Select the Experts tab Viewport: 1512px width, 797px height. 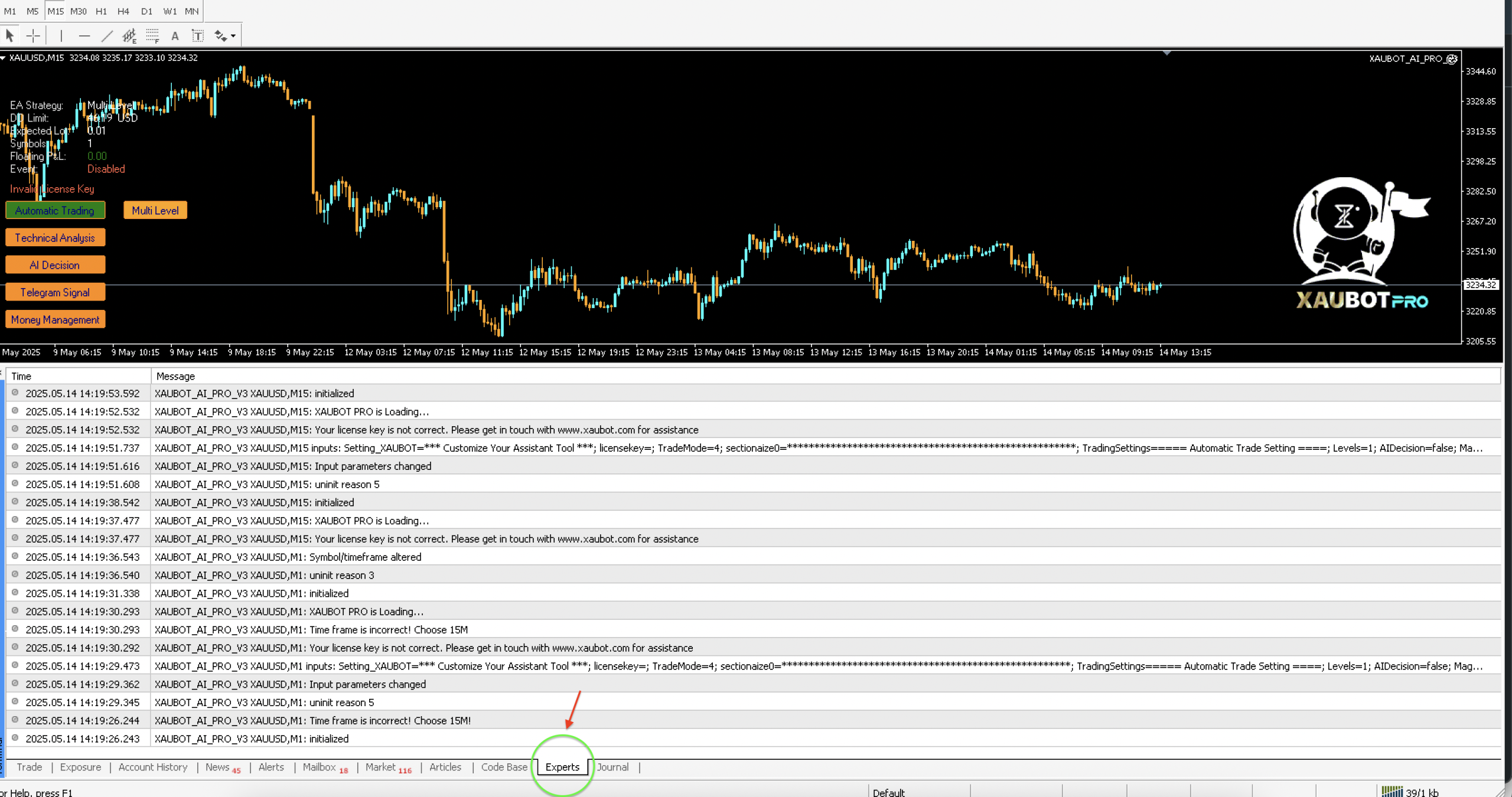click(x=562, y=767)
